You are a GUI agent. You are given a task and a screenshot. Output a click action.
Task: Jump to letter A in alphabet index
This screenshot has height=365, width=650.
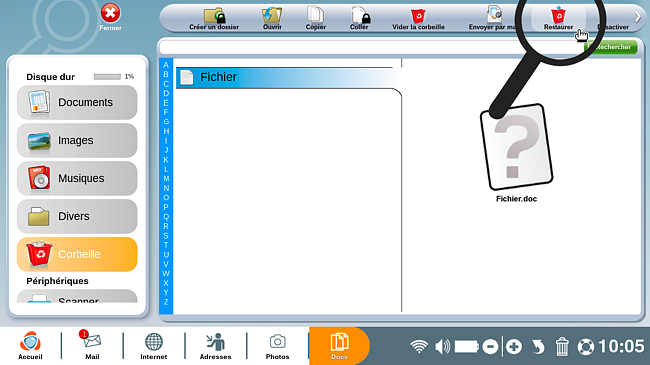click(166, 65)
